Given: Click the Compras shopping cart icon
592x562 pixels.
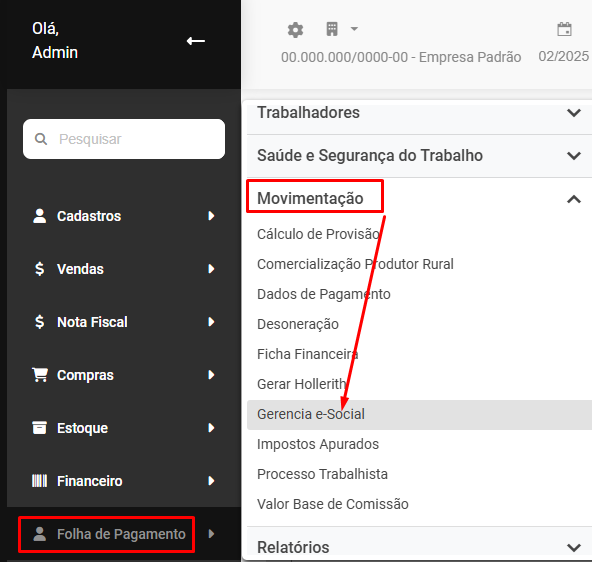Looking at the screenshot, I should point(40,375).
